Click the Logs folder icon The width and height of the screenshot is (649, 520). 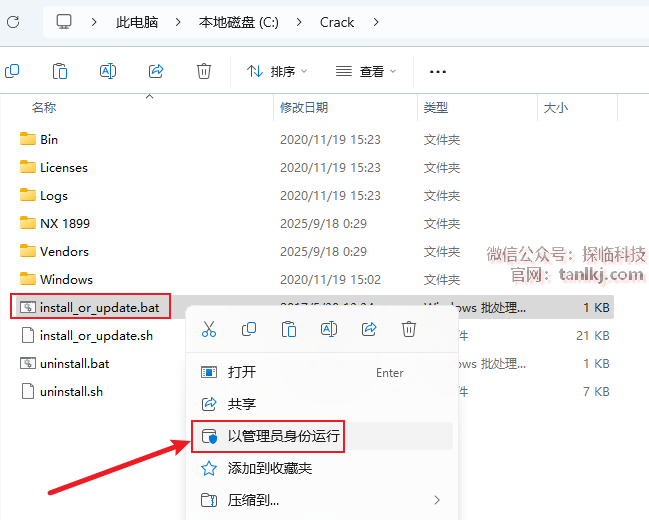pos(28,195)
